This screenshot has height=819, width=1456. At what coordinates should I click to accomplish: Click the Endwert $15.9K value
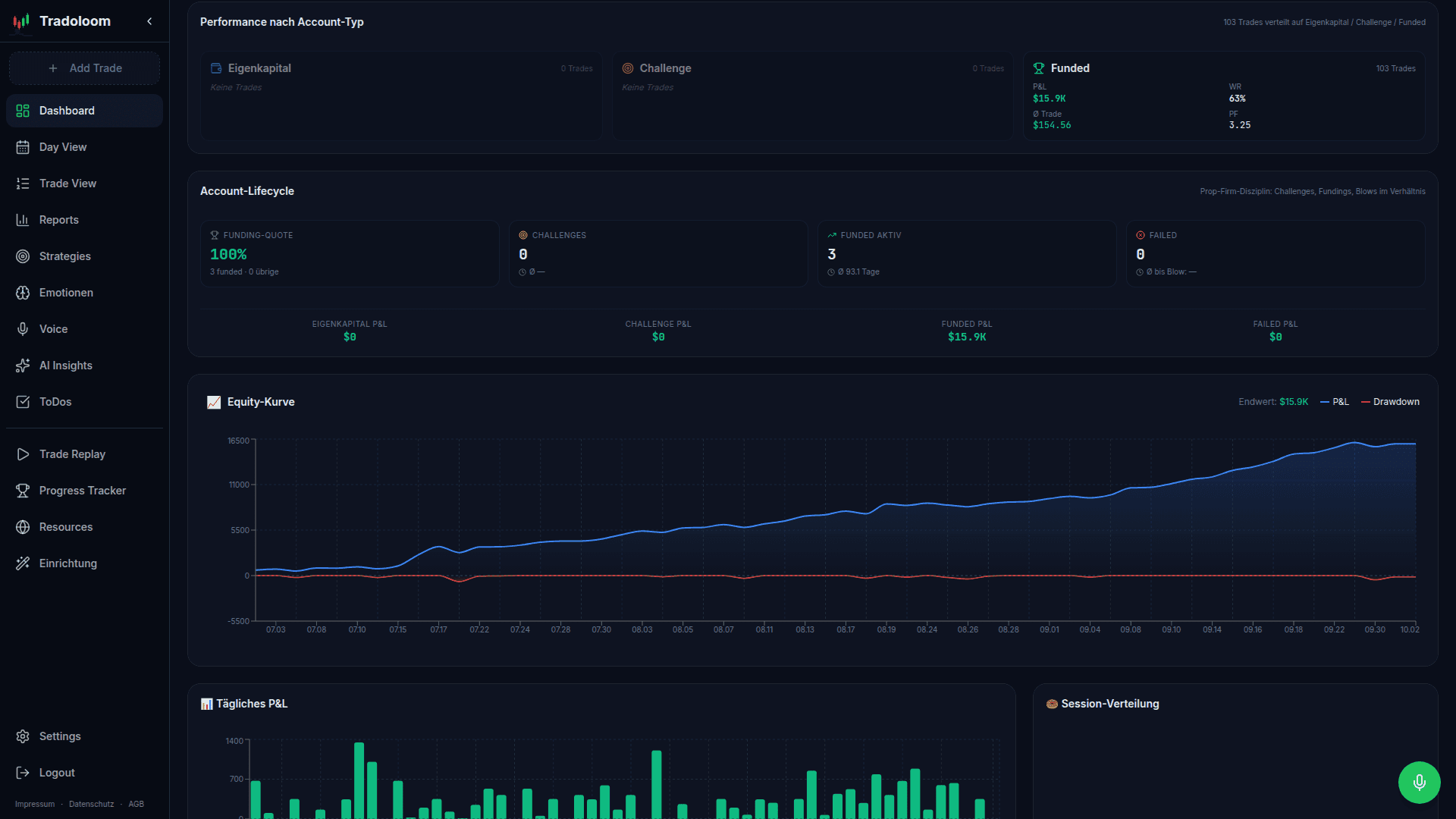1294,402
